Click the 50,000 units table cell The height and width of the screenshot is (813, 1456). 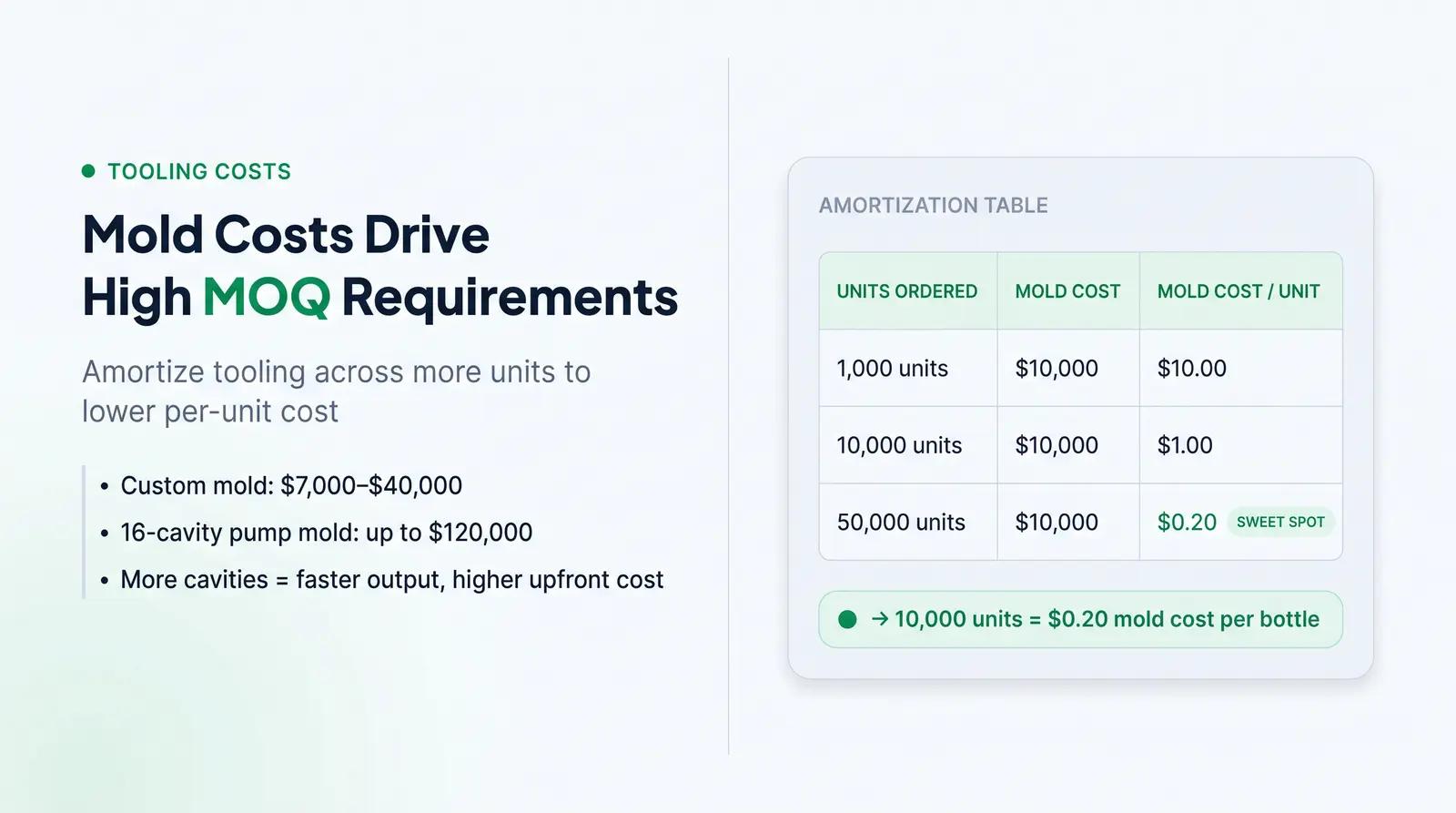click(907, 523)
